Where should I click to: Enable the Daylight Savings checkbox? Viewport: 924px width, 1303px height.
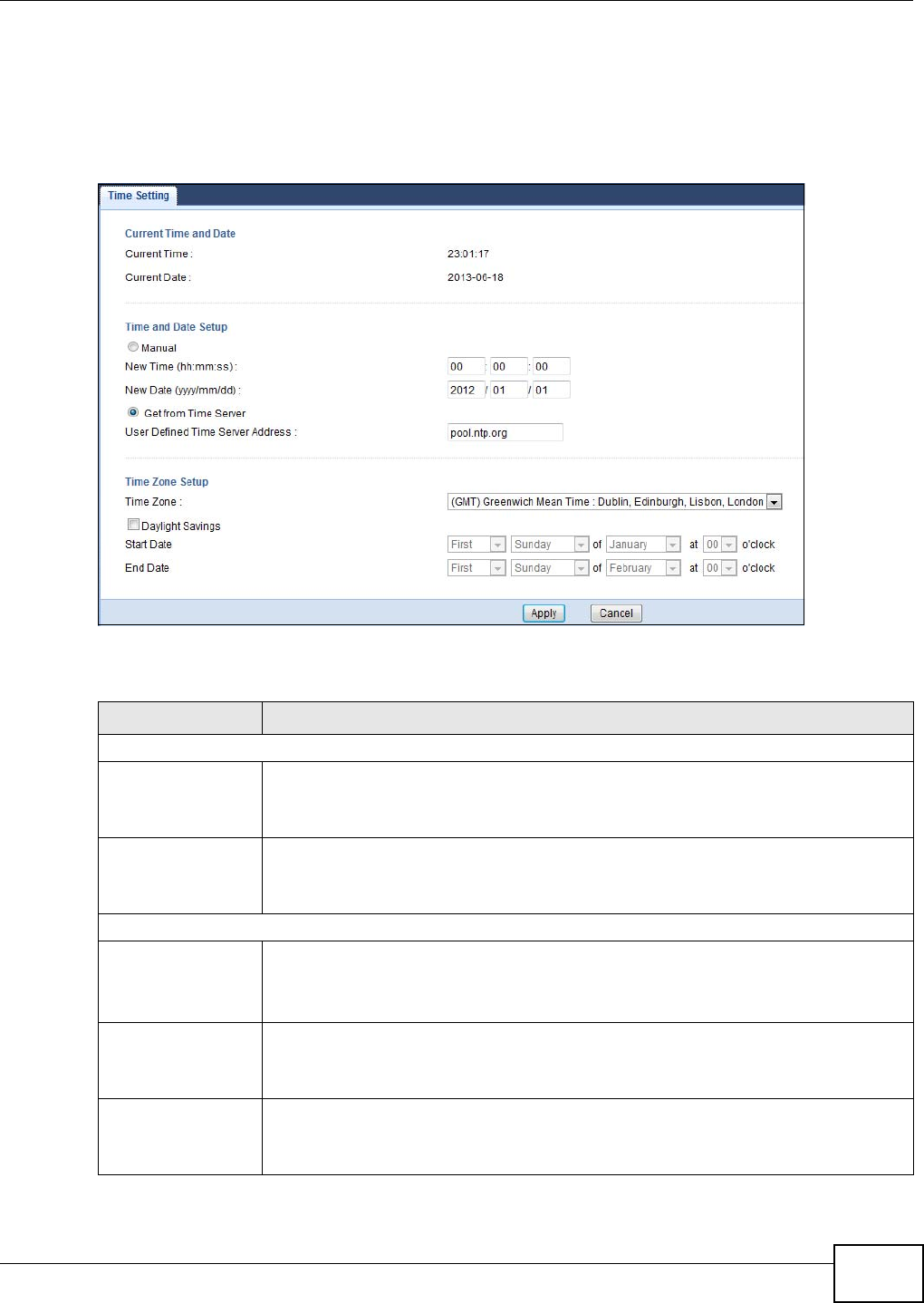coord(133,525)
